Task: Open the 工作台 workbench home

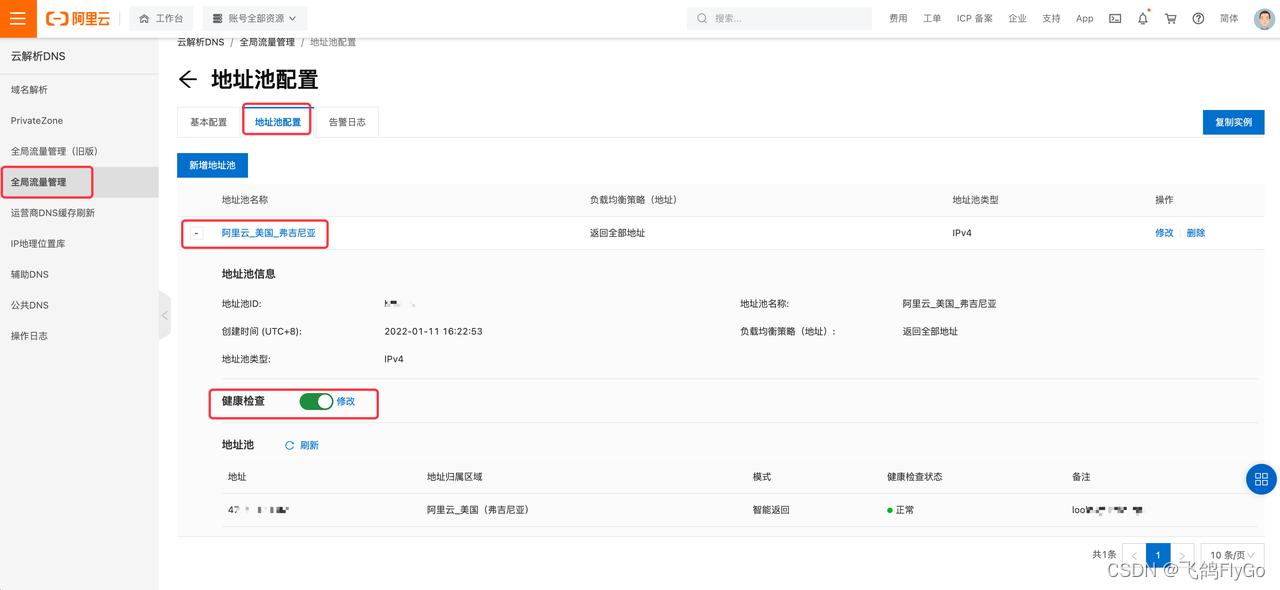Action: point(161,18)
